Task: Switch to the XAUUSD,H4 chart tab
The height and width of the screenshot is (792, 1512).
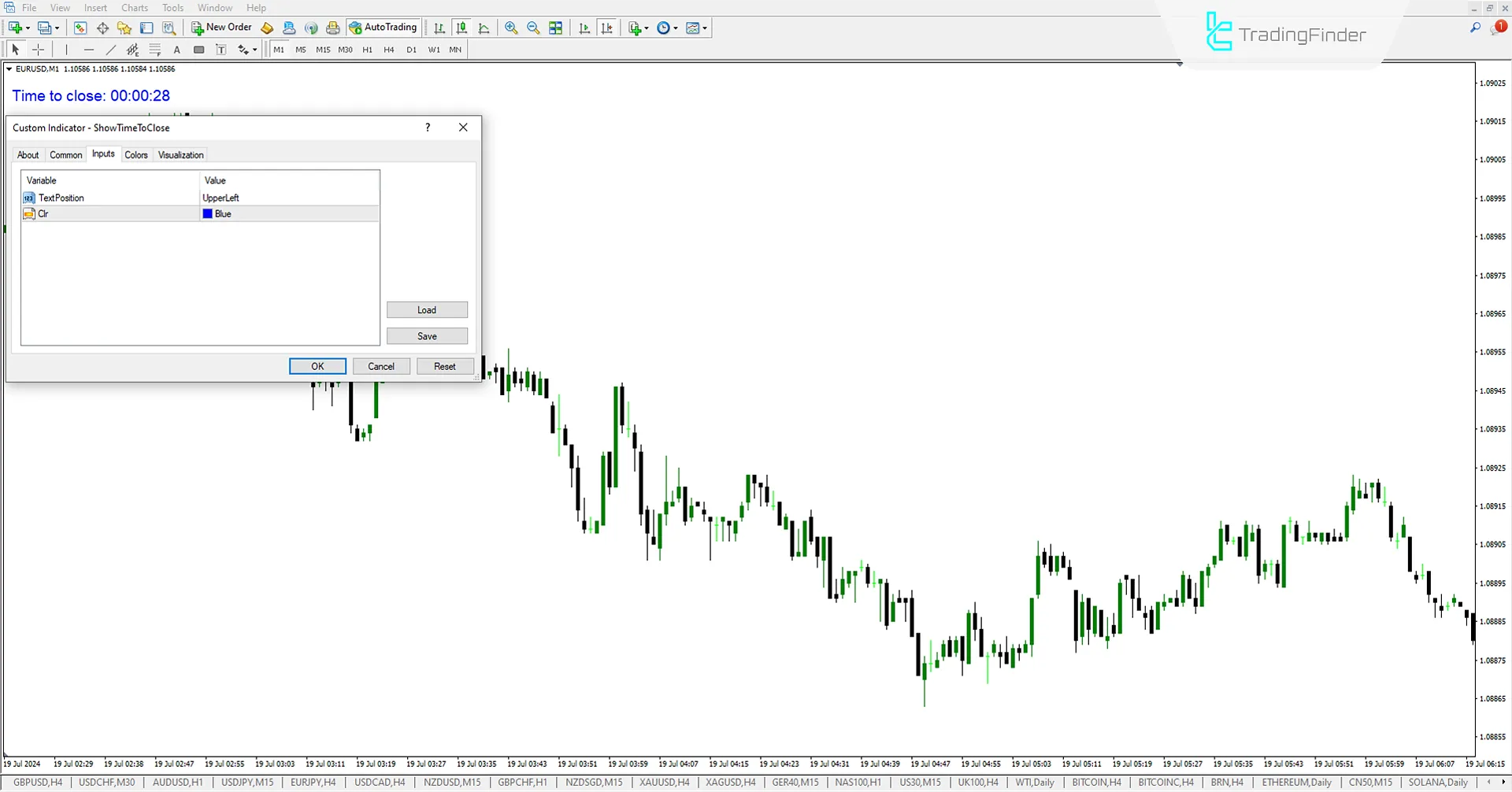Action: [663, 782]
